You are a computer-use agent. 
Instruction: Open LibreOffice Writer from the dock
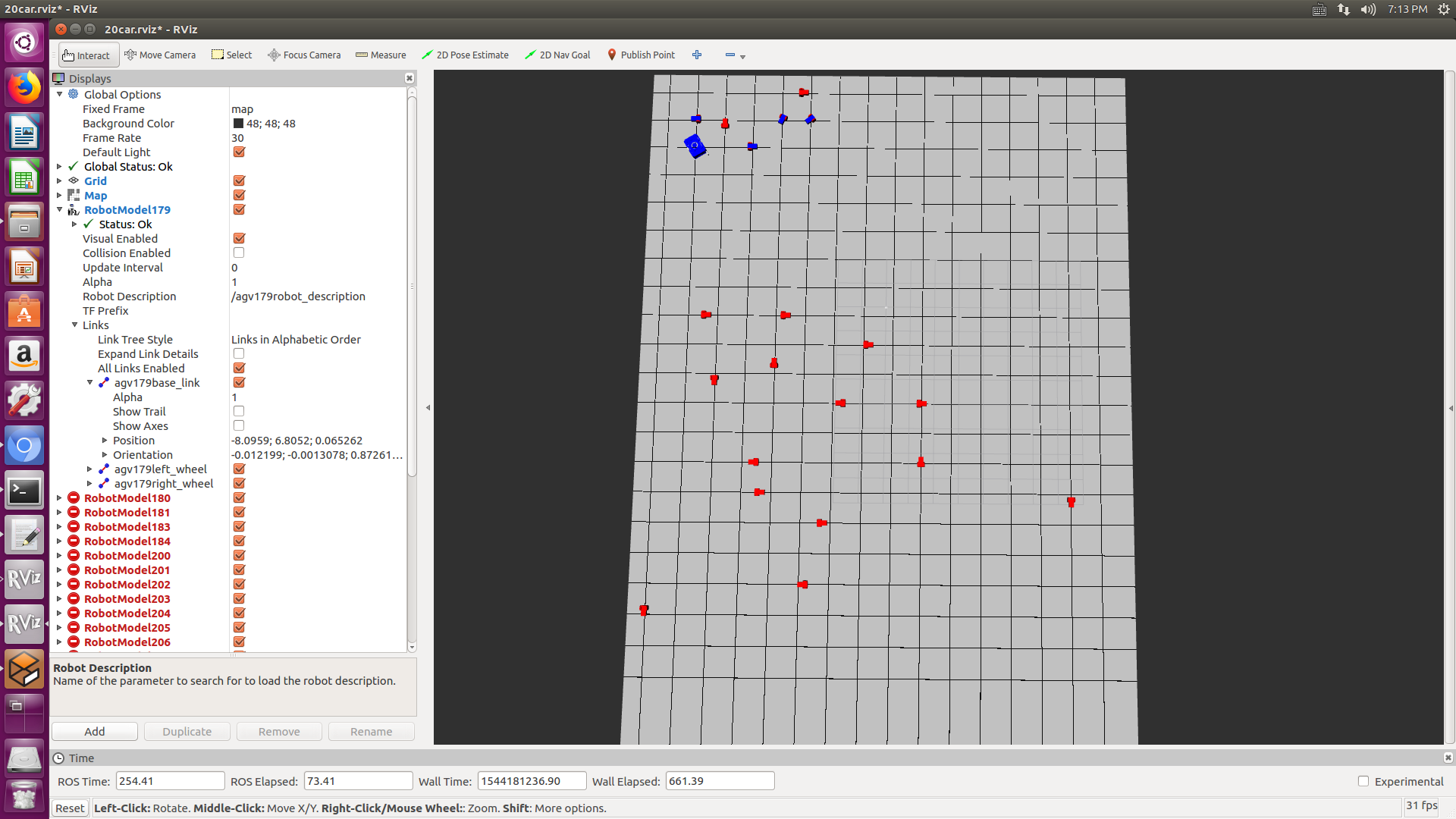tap(24, 133)
